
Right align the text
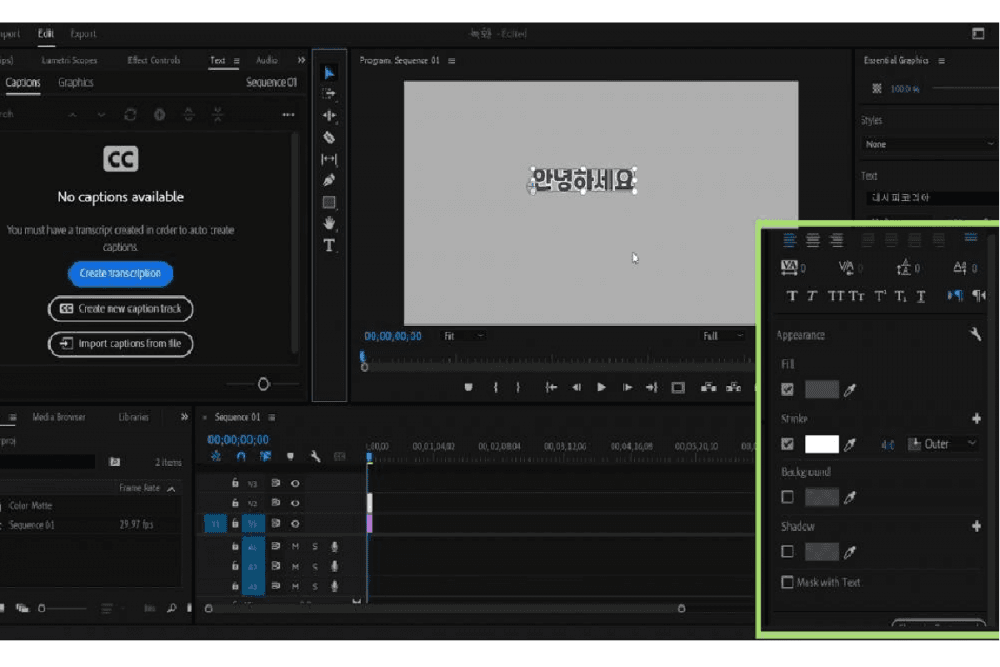(x=836, y=240)
